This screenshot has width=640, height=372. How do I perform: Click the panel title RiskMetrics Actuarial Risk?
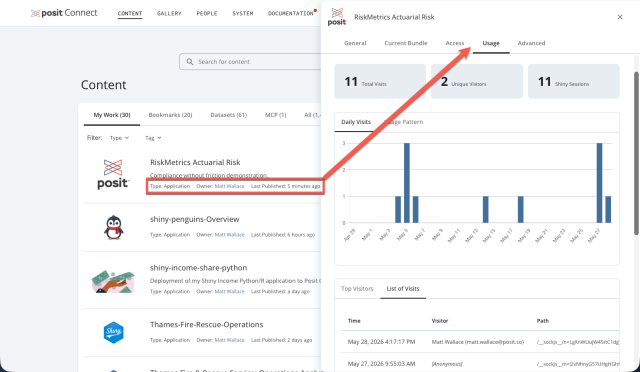(394, 17)
